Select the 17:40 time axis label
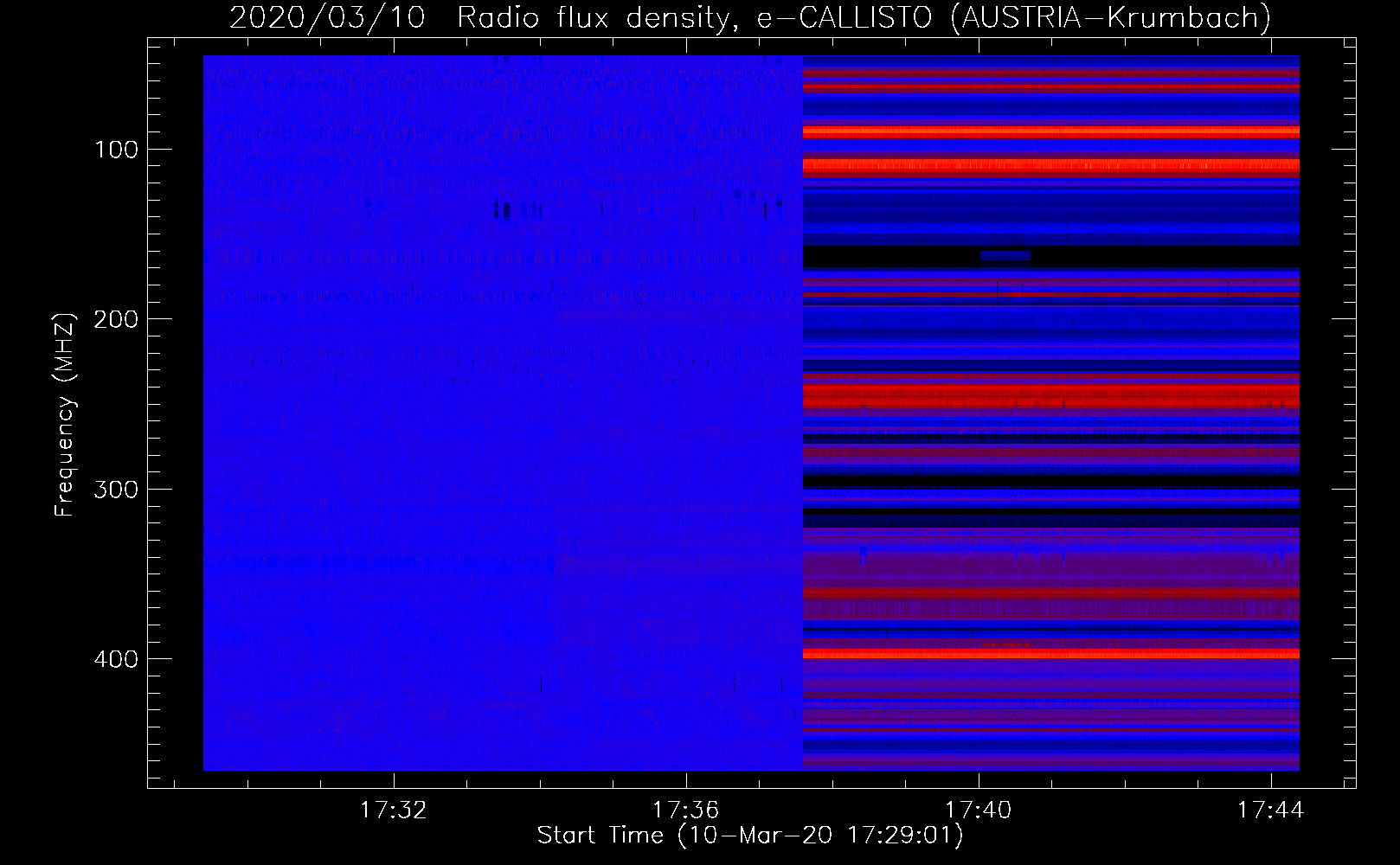The width and height of the screenshot is (1400, 865). click(979, 811)
